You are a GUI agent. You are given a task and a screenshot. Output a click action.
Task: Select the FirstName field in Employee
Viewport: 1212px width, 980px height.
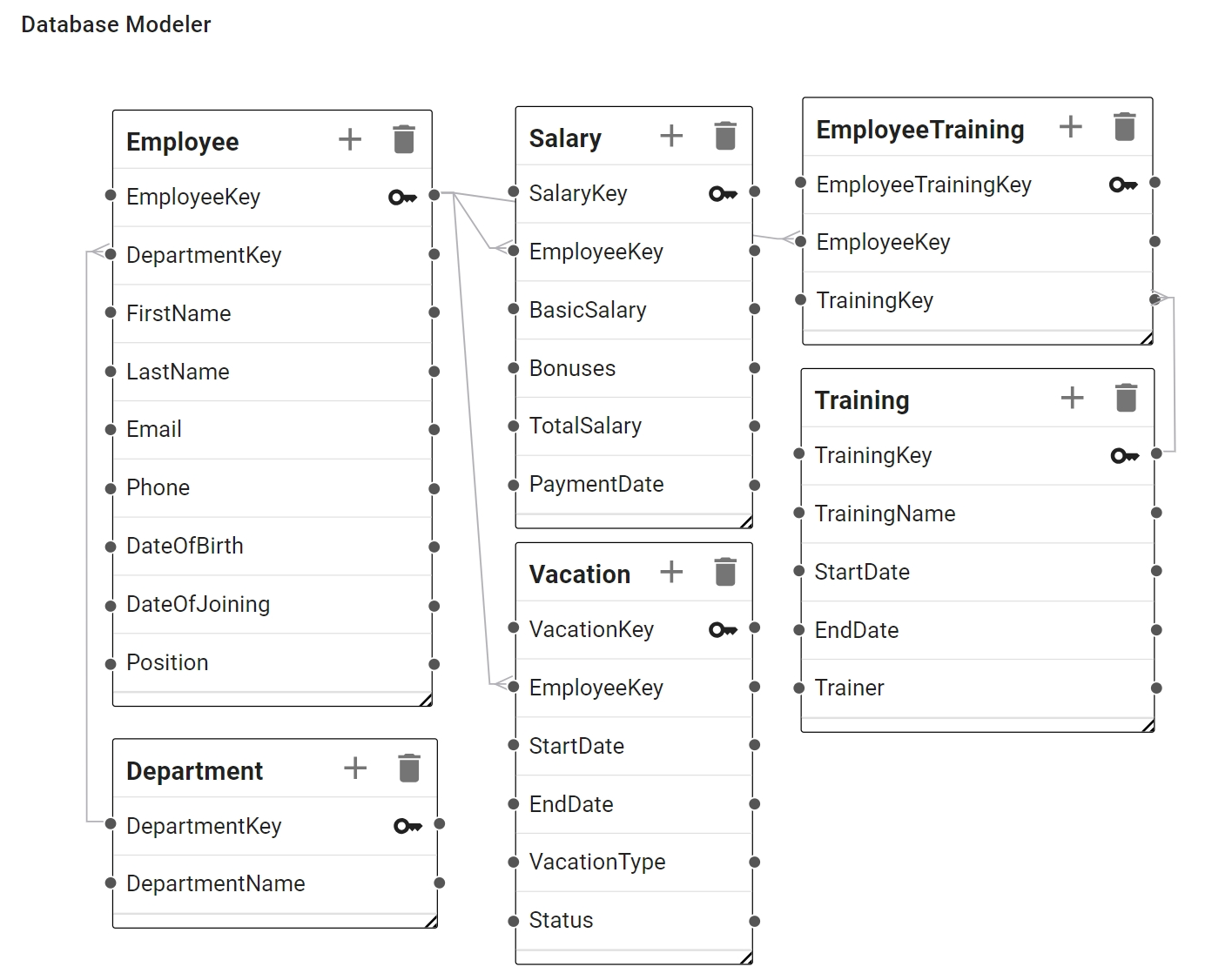[x=273, y=313]
